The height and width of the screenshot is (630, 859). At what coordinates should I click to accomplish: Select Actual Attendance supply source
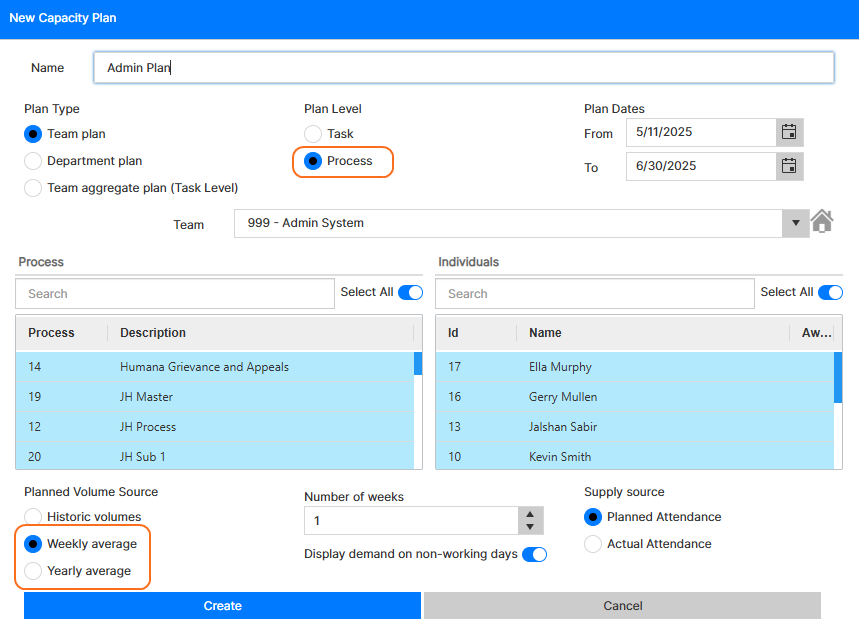(593, 544)
